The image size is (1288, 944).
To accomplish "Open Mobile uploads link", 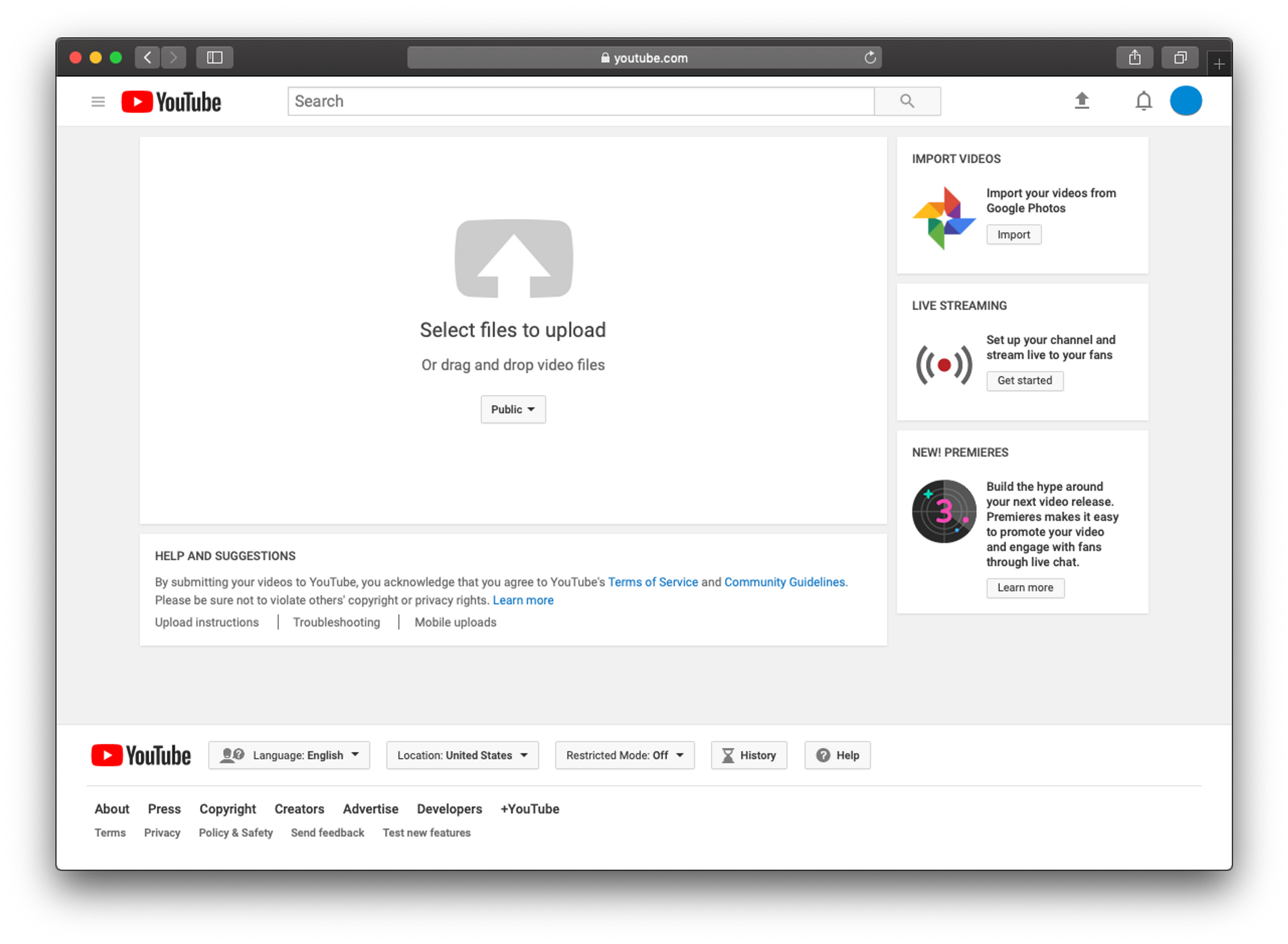I will pos(455,622).
